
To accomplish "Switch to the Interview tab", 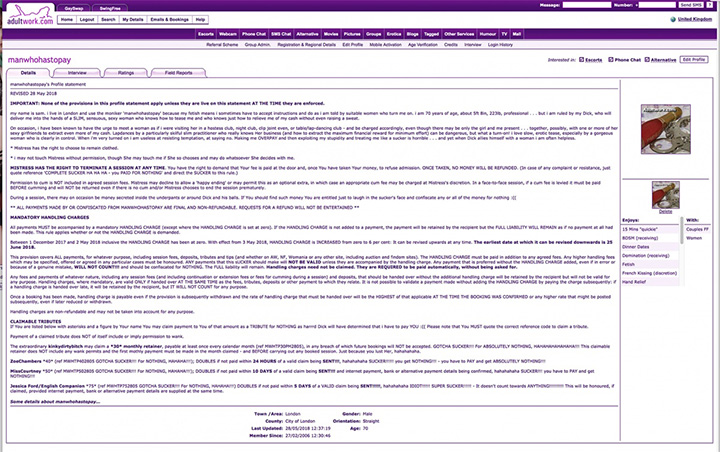I will [x=77, y=73].
